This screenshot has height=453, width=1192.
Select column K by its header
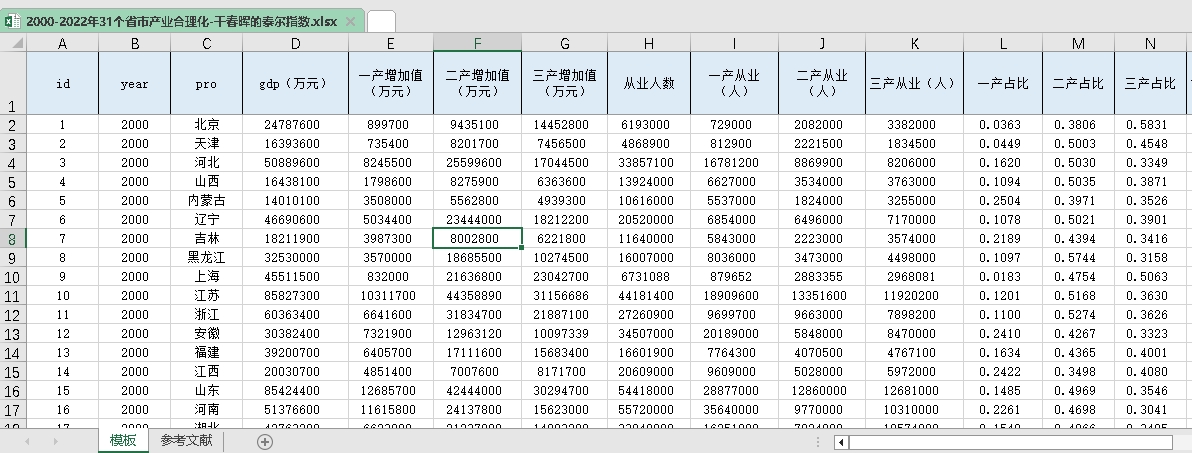(914, 43)
